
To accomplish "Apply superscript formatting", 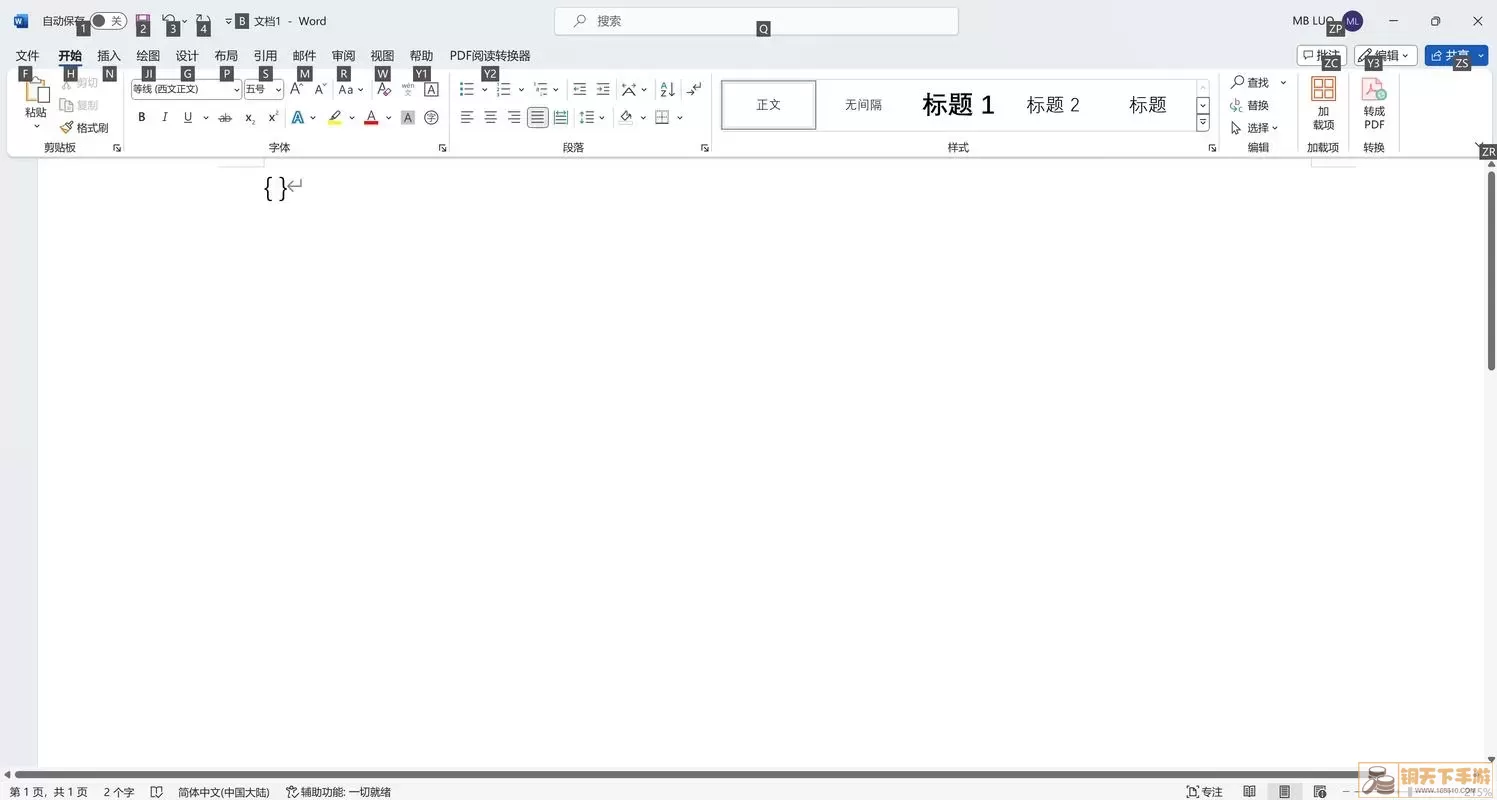I will tap(273, 118).
